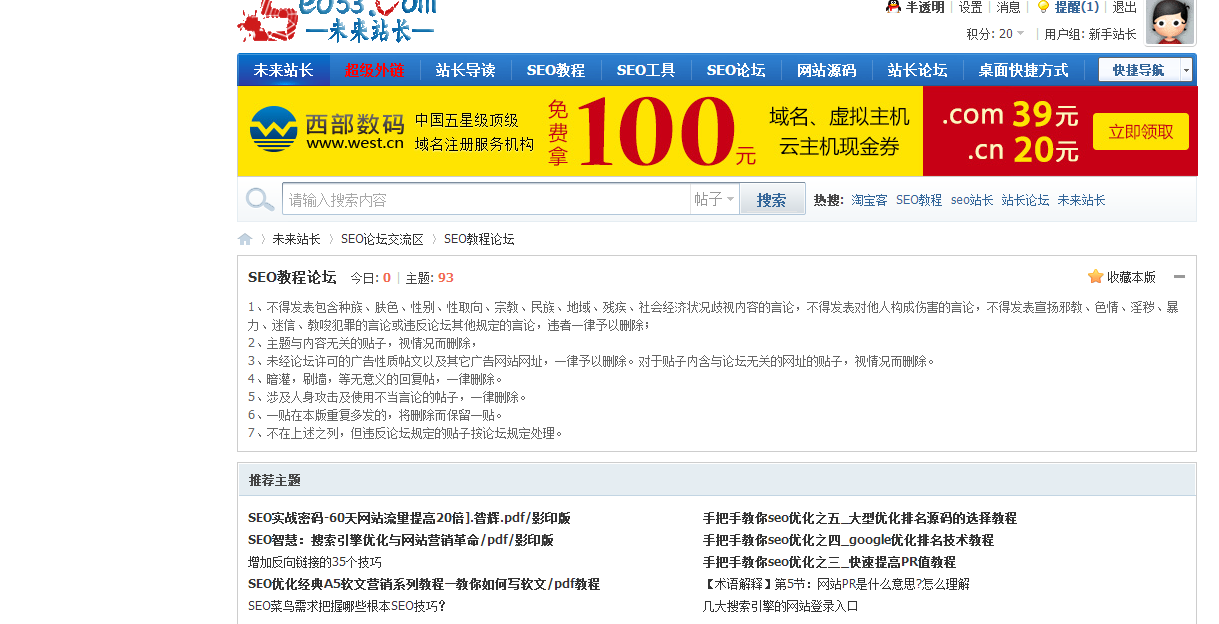This screenshot has width=1219, height=624.
Task: Open the user avatar picture top right
Action: point(1168,22)
